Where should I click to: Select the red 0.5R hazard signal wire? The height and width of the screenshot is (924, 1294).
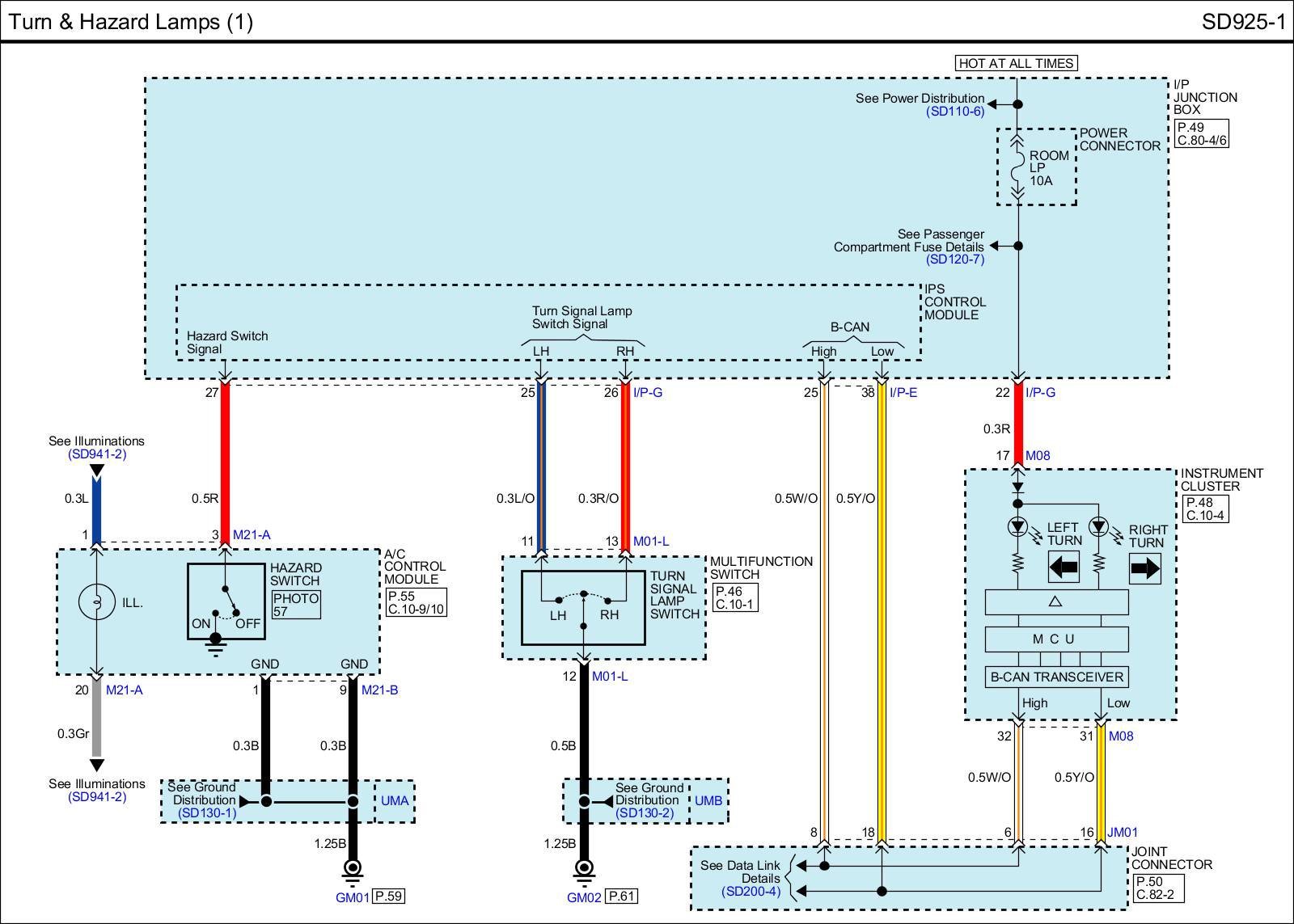point(226,461)
